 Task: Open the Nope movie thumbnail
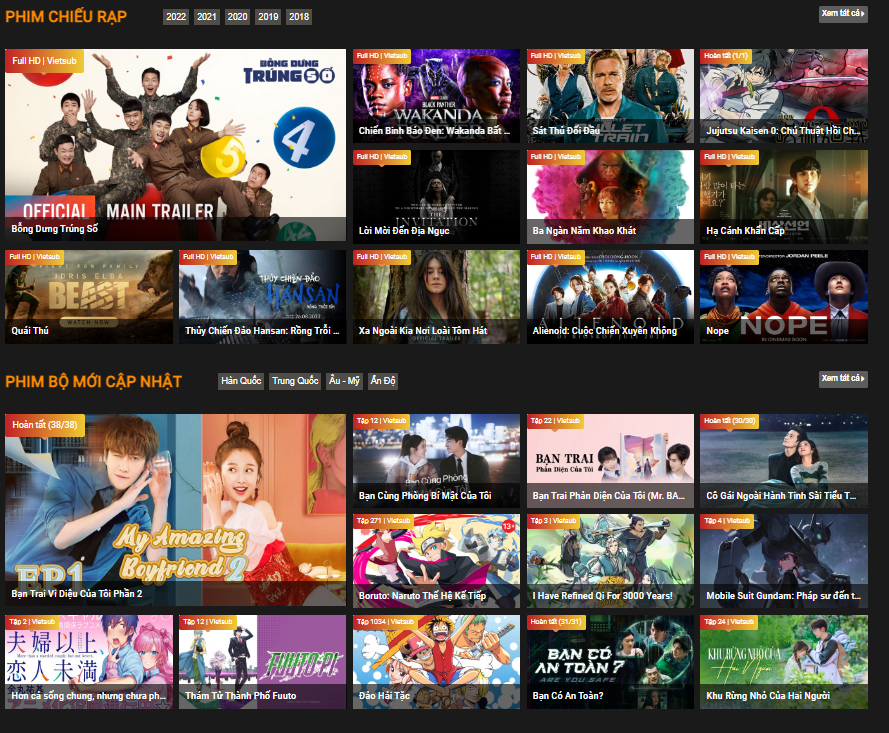click(784, 296)
